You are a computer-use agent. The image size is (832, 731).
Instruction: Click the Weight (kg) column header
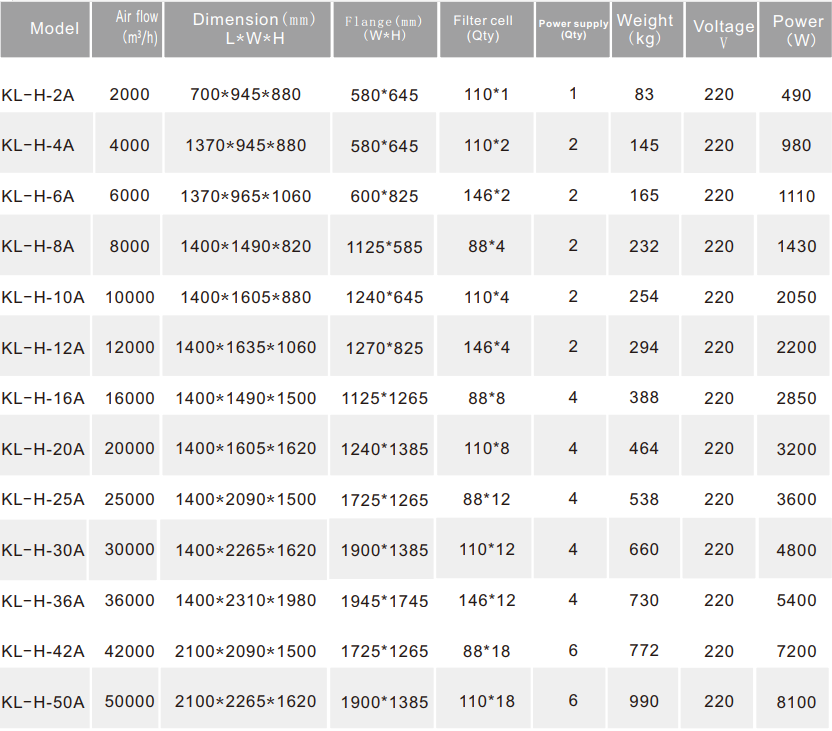pyautogui.click(x=645, y=28)
